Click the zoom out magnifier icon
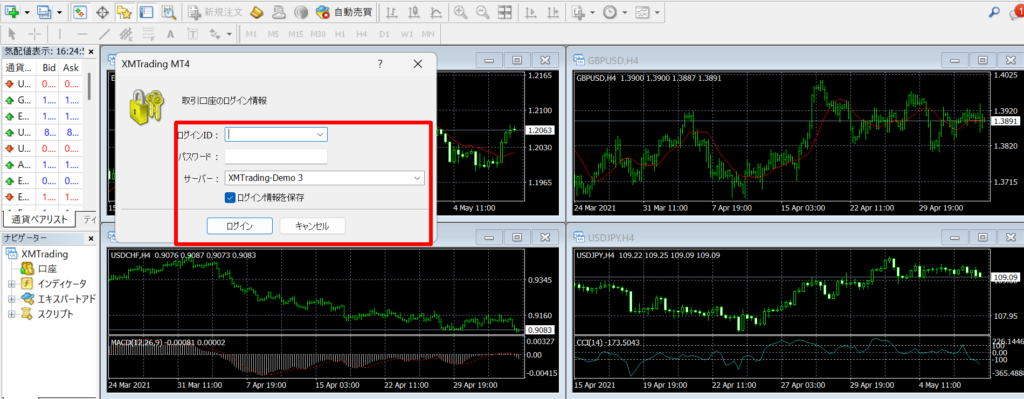The height and width of the screenshot is (399, 1024). [x=482, y=12]
